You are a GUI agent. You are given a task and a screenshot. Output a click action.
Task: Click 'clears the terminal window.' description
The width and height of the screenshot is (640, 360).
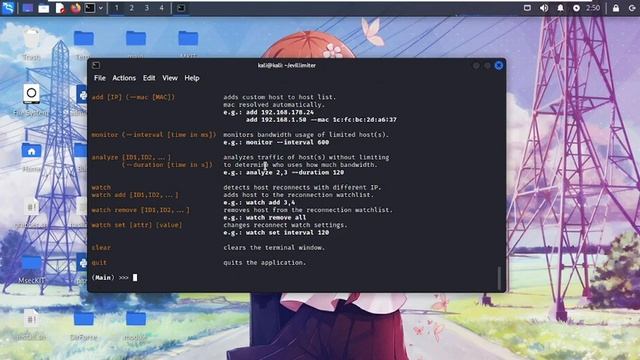click(x=274, y=247)
